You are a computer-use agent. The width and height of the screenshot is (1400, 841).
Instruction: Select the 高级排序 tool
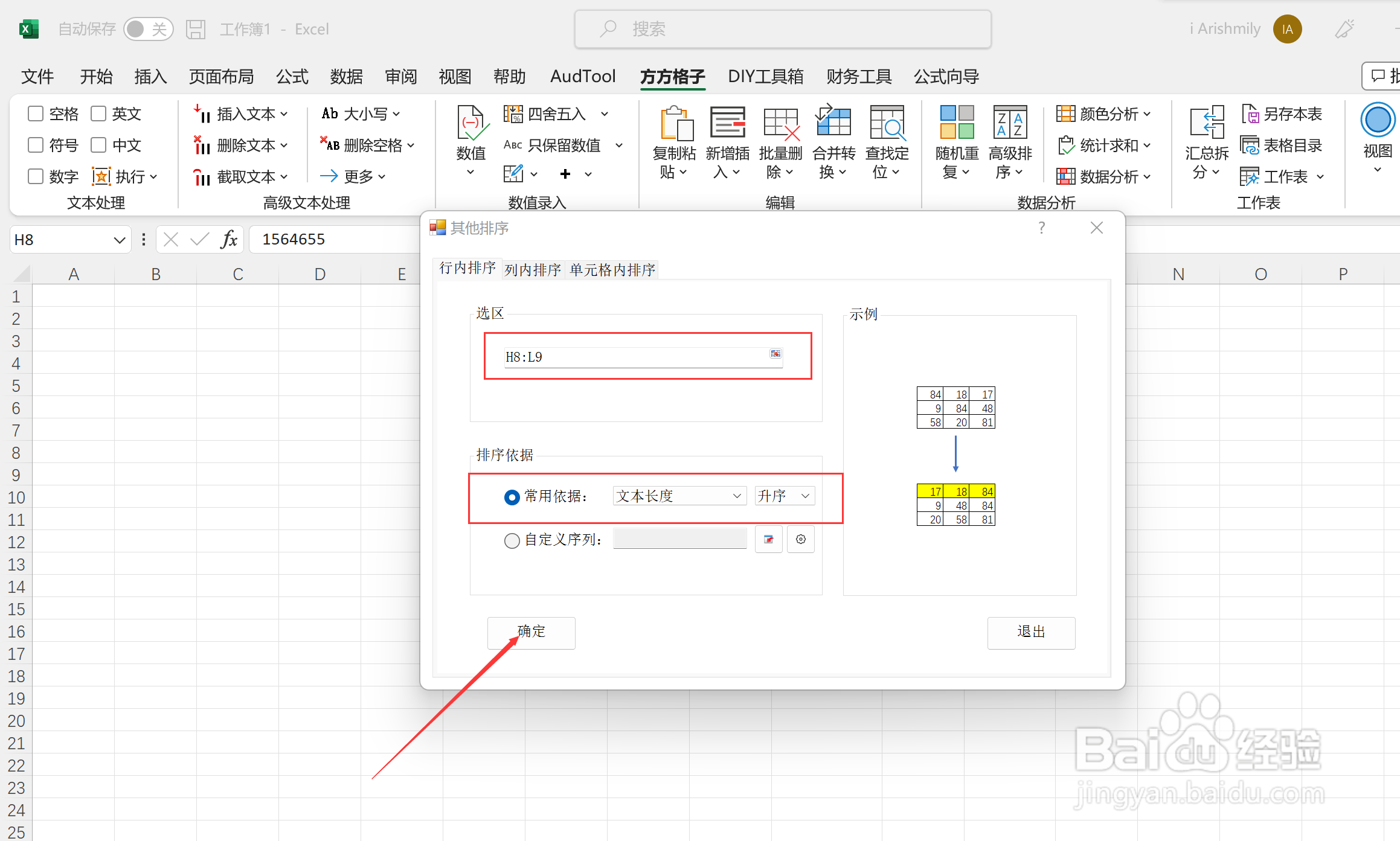tap(1009, 141)
